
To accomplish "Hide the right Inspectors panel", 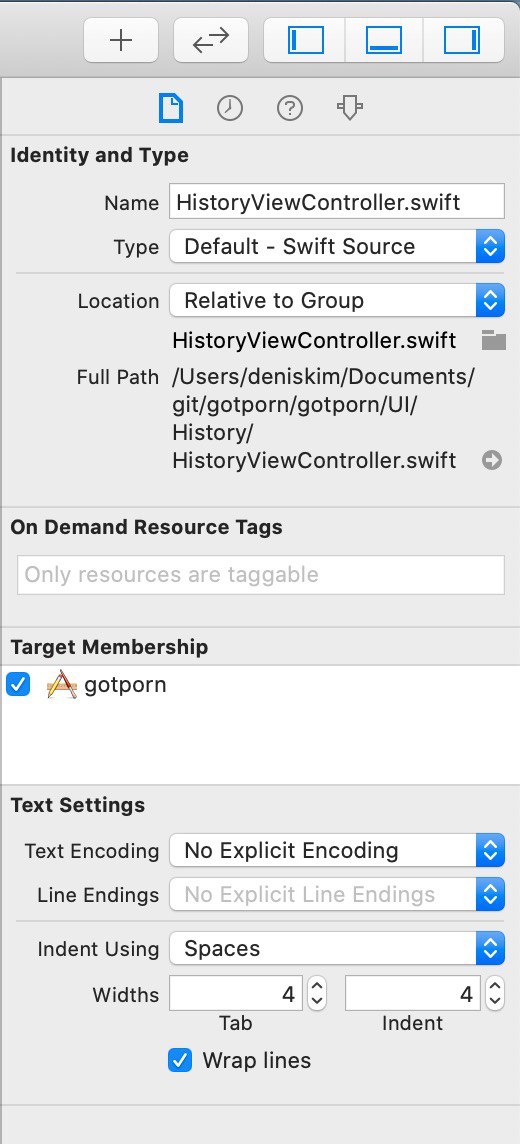I will [x=462, y=40].
